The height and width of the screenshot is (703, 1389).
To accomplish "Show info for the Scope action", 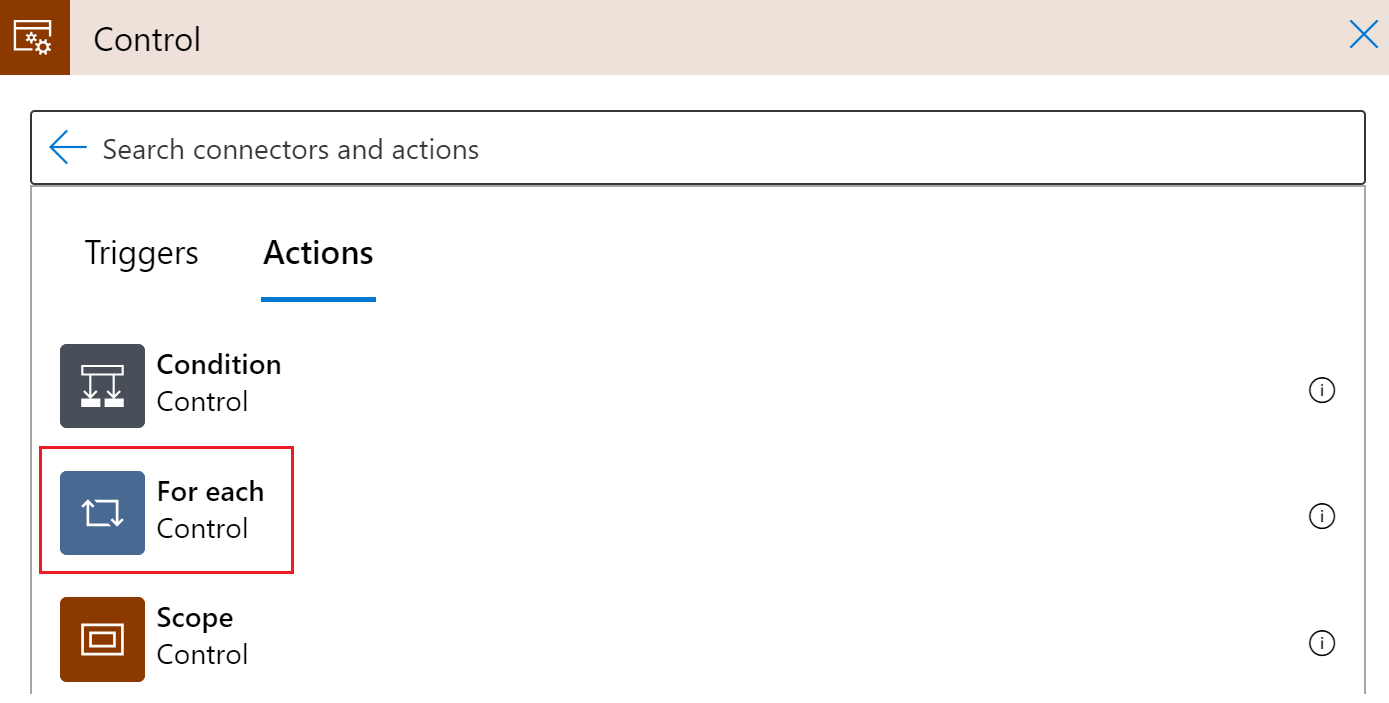I will pyautogui.click(x=1321, y=642).
